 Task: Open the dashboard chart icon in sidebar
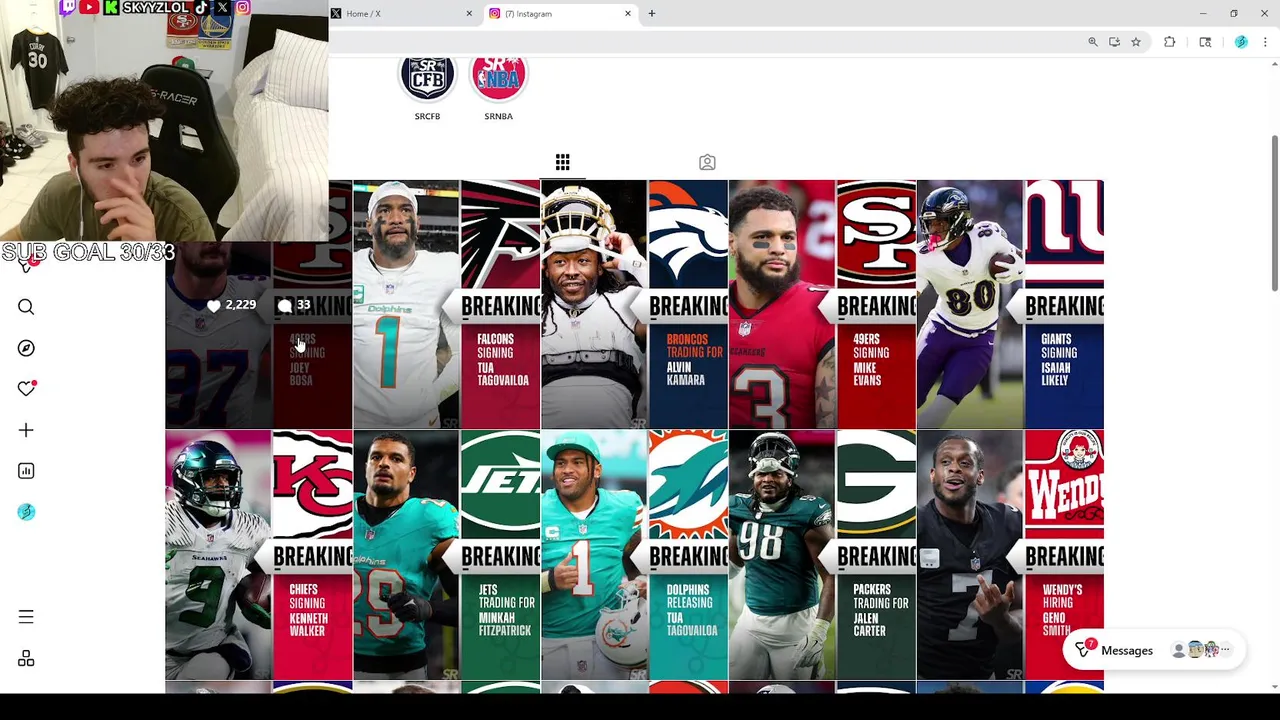(26, 471)
